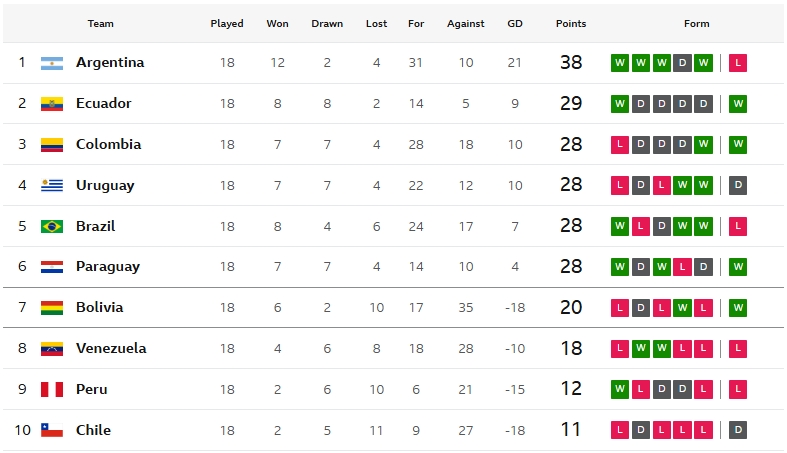Click the Chile flag icon
The width and height of the screenshot is (787, 453).
(x=52, y=430)
